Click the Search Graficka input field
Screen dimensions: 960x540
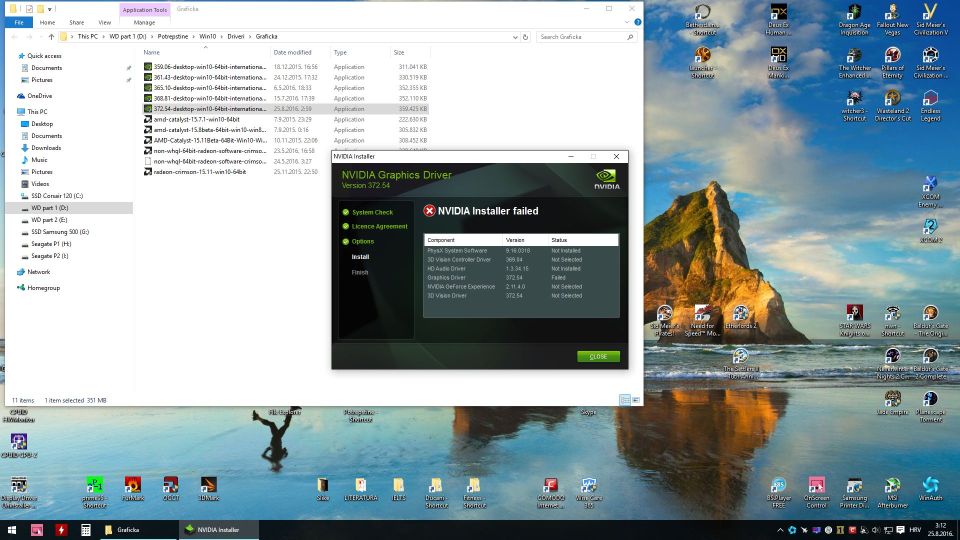pos(585,37)
